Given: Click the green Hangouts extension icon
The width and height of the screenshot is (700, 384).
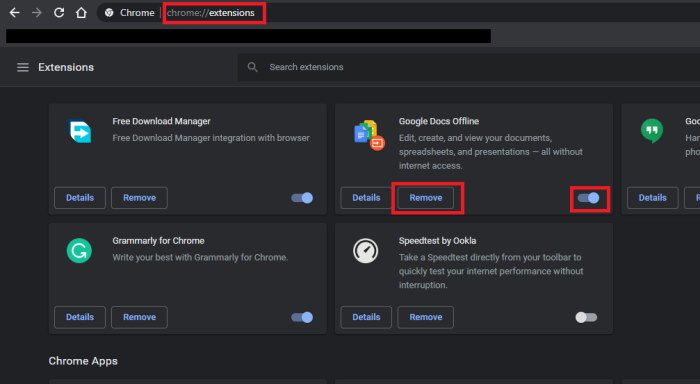Looking at the screenshot, I should pyautogui.click(x=652, y=130).
